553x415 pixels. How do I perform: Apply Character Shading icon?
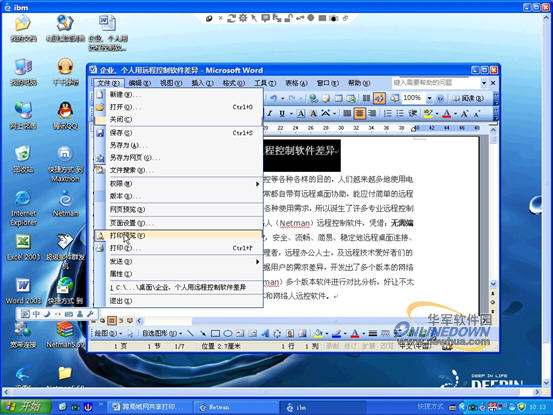click(313, 113)
